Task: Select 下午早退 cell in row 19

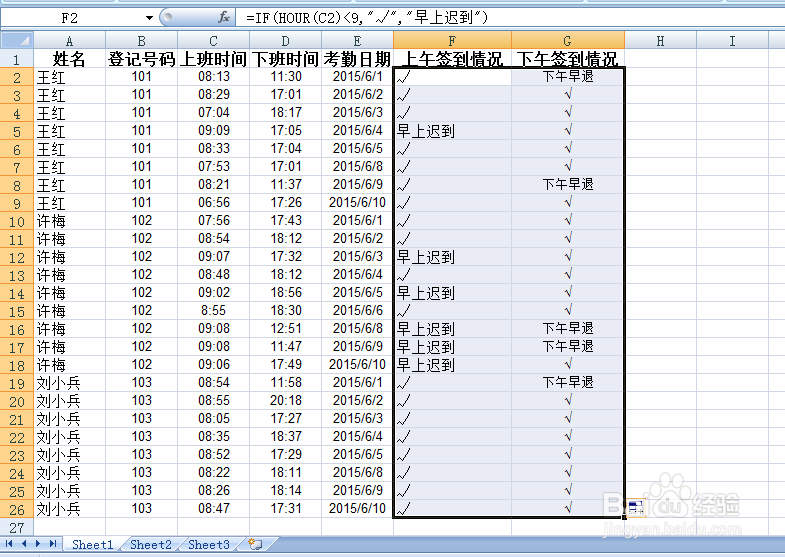Action: click(568, 383)
